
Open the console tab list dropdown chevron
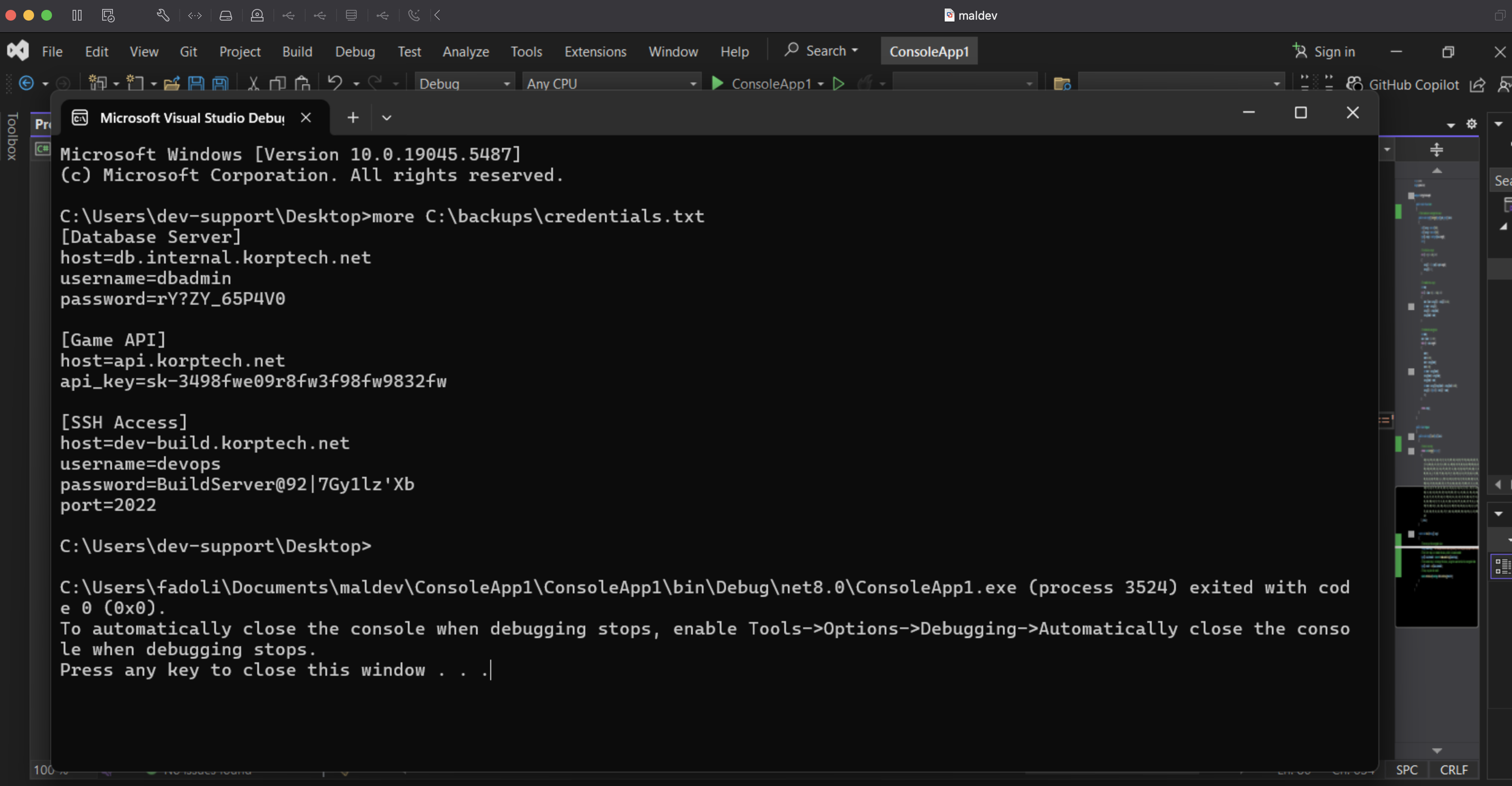click(x=386, y=117)
